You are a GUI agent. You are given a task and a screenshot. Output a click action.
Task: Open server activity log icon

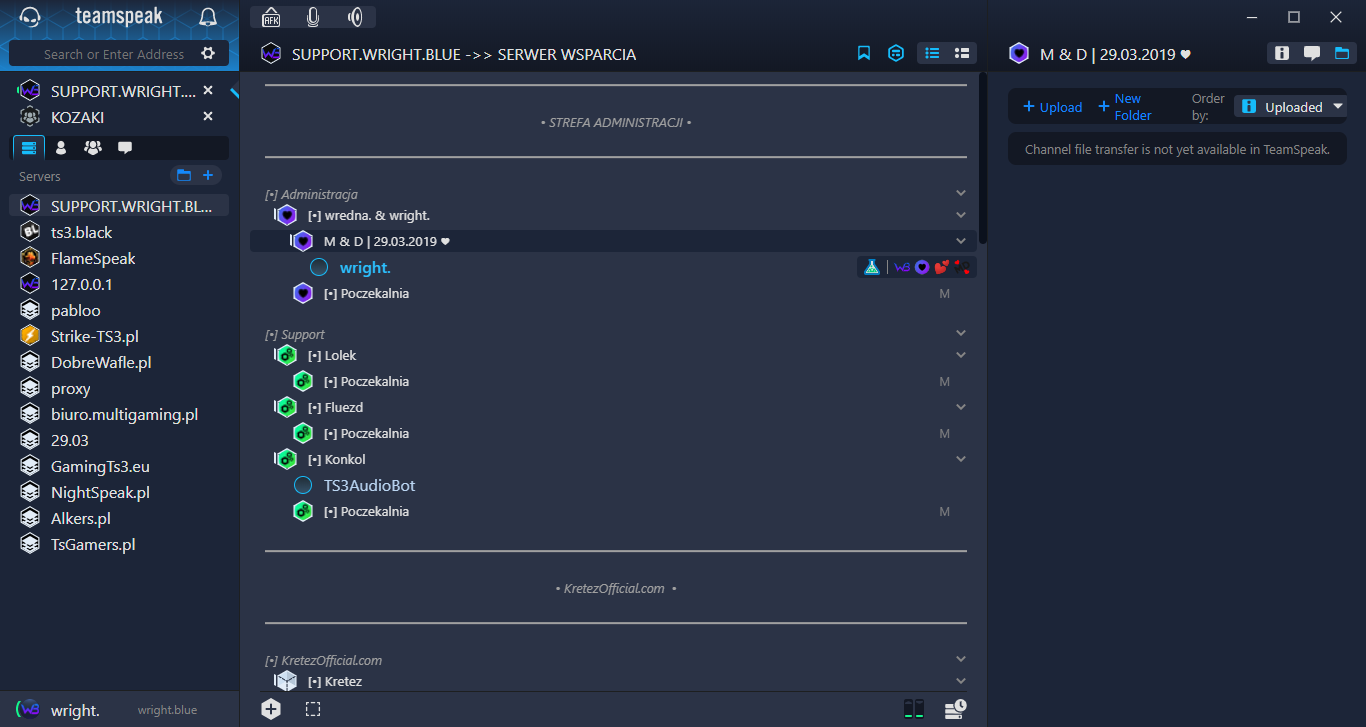point(955,709)
